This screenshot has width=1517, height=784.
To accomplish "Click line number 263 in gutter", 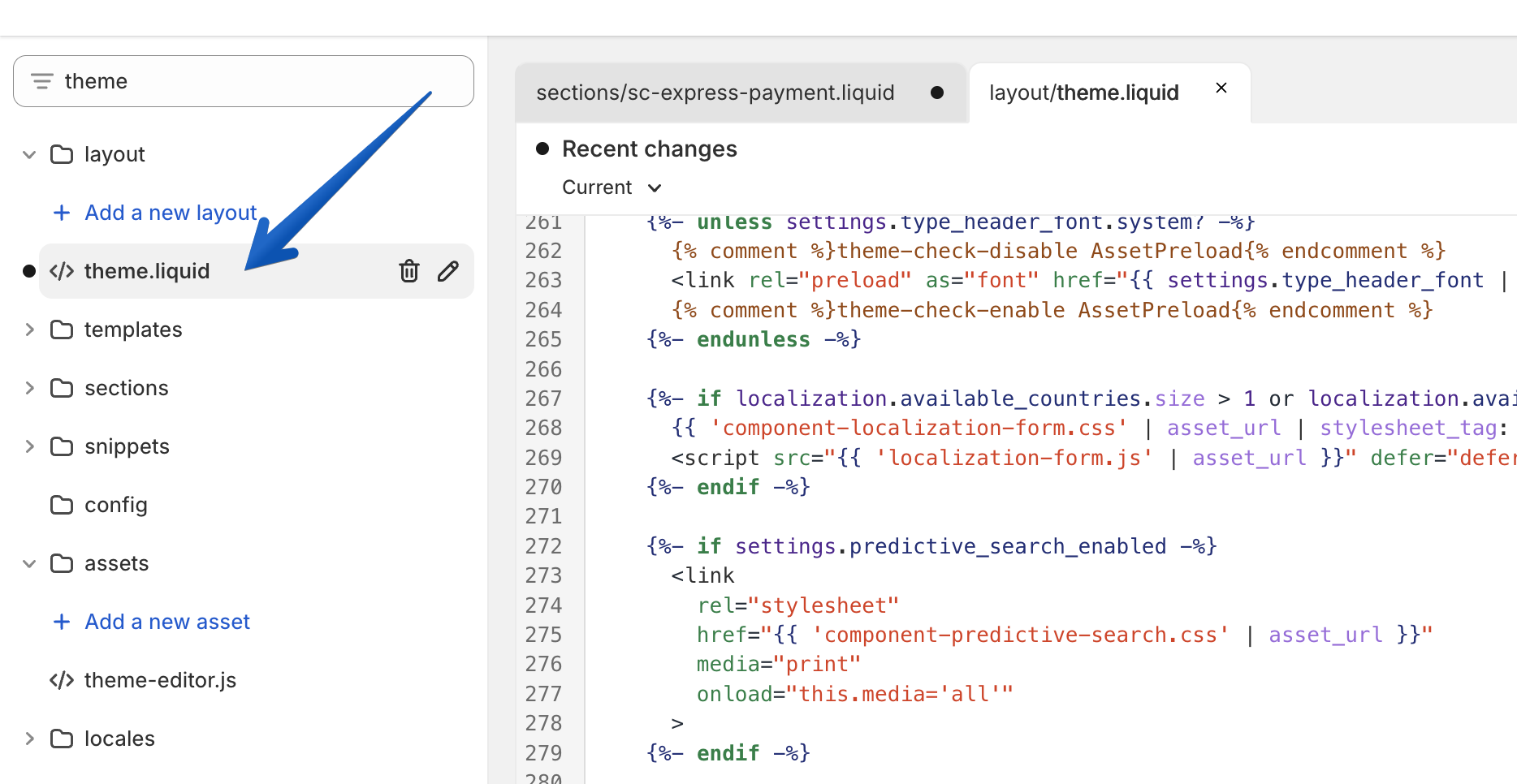I will (x=543, y=280).
